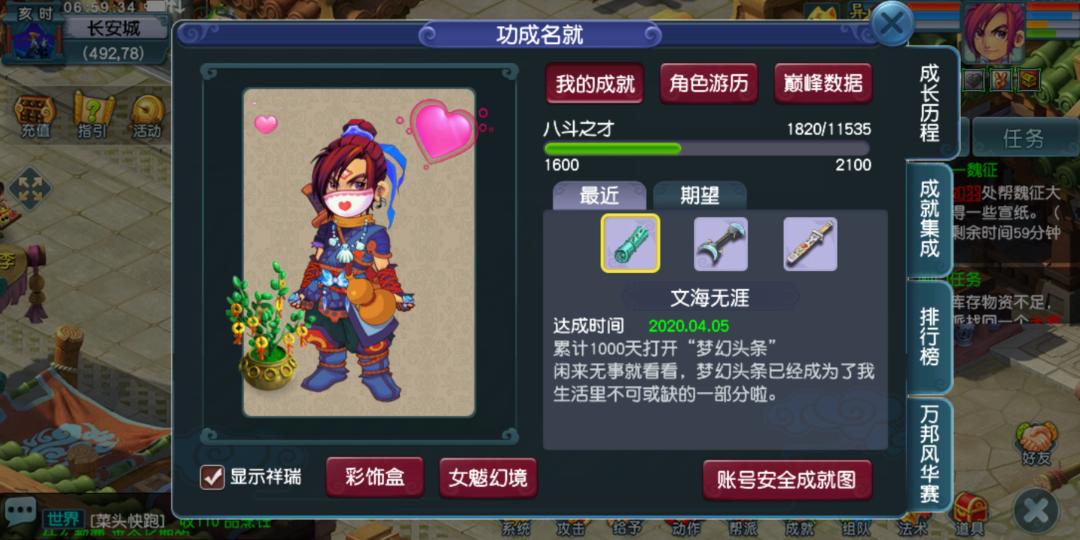
Task: Tap the four-arrow move control icon
Action: coord(30,188)
